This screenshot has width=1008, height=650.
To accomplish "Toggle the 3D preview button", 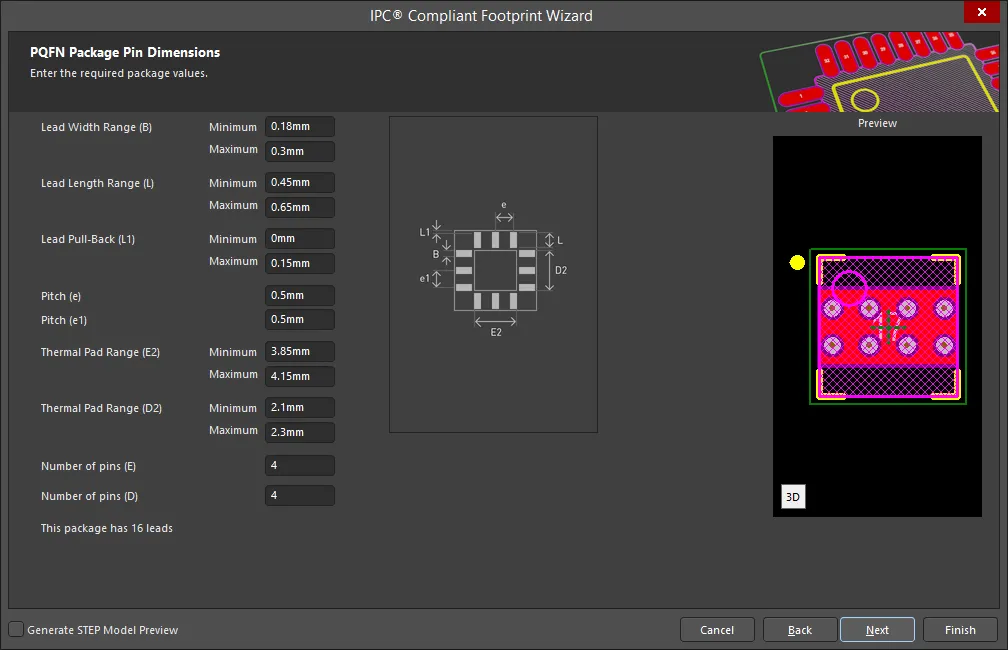I will point(793,496).
